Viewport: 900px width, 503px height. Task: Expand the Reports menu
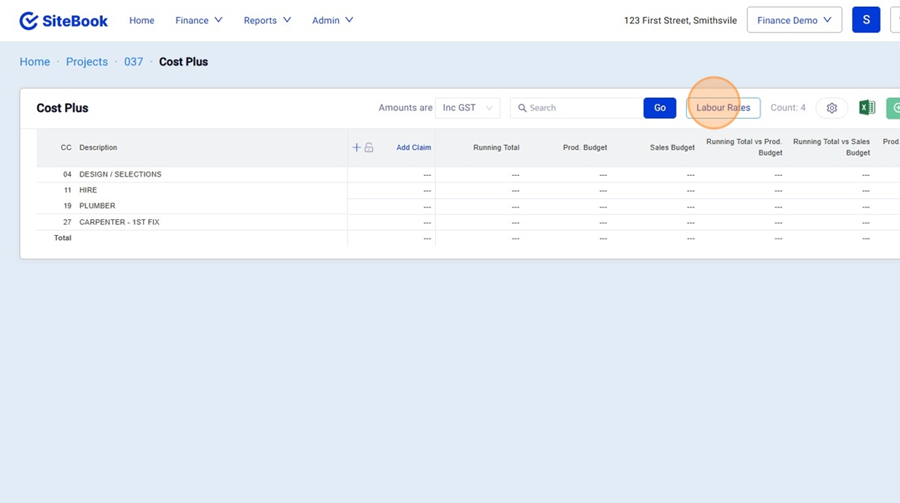pos(267,20)
